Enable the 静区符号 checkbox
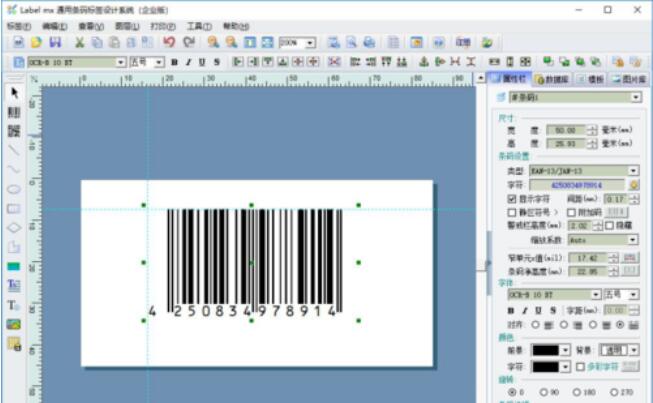This screenshot has height=403, width=653. [x=512, y=212]
